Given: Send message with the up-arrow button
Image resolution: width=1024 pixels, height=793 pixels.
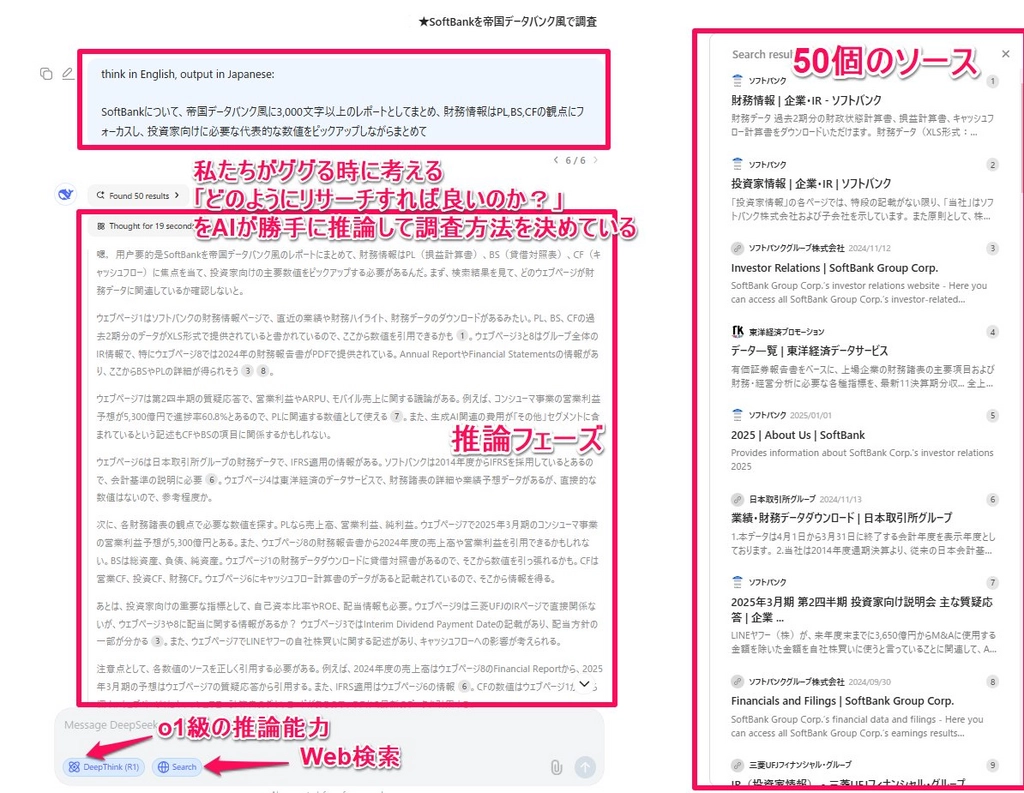Looking at the screenshot, I should point(585,767).
